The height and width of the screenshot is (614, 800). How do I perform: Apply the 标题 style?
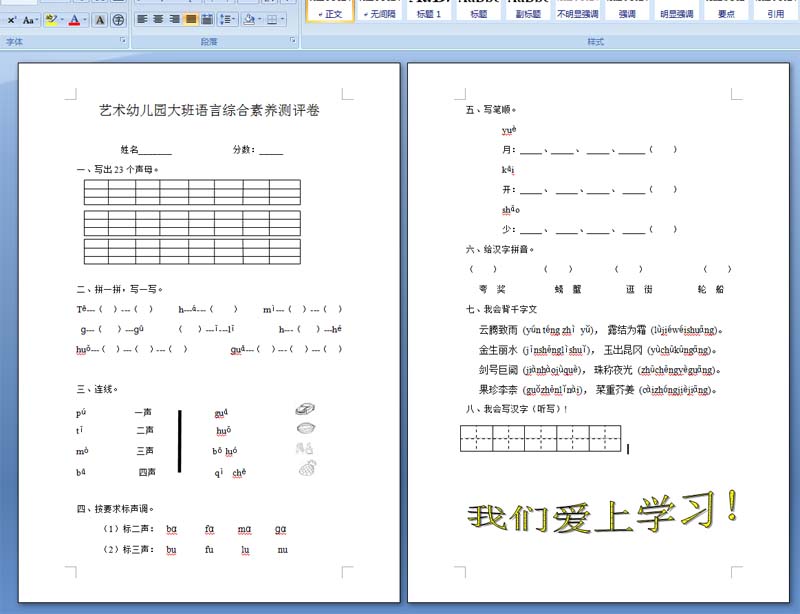tap(479, 11)
